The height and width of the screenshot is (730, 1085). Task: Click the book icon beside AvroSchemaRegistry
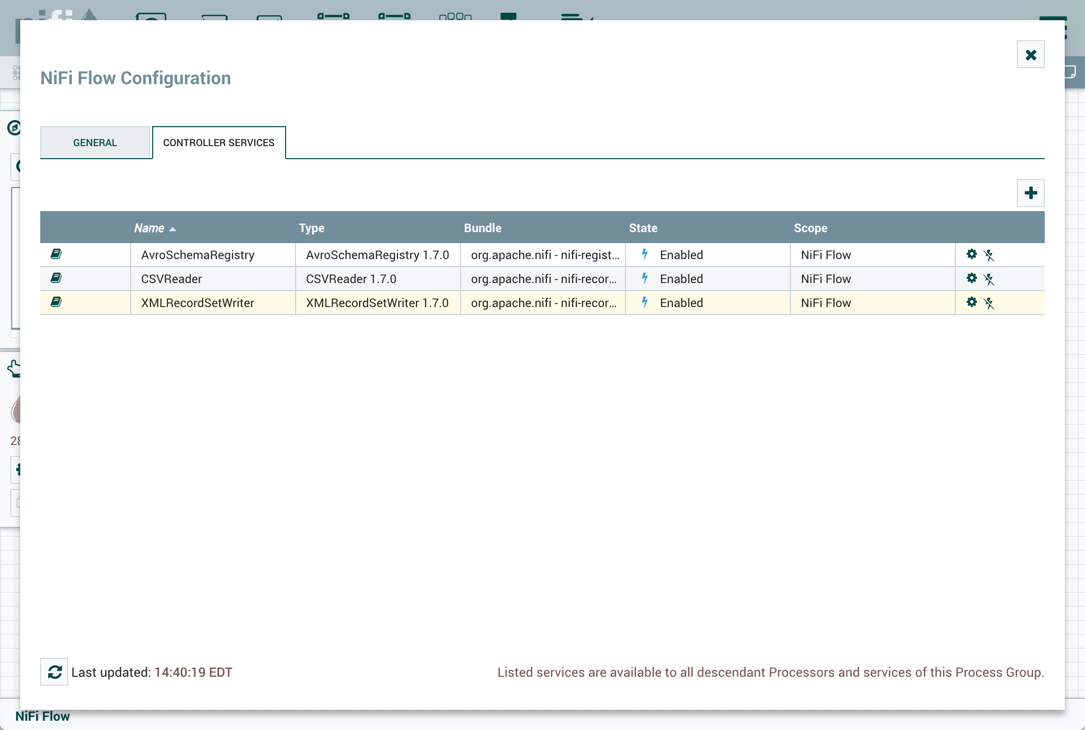[55, 254]
